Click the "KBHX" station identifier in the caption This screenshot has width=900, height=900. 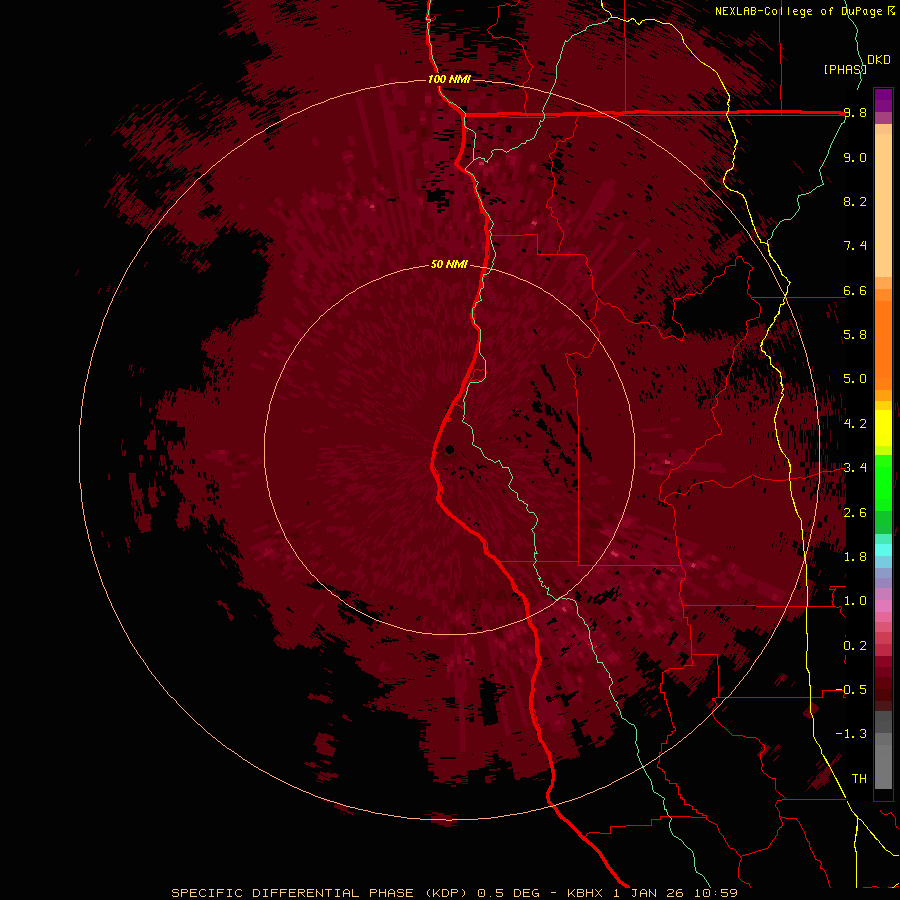point(584,893)
